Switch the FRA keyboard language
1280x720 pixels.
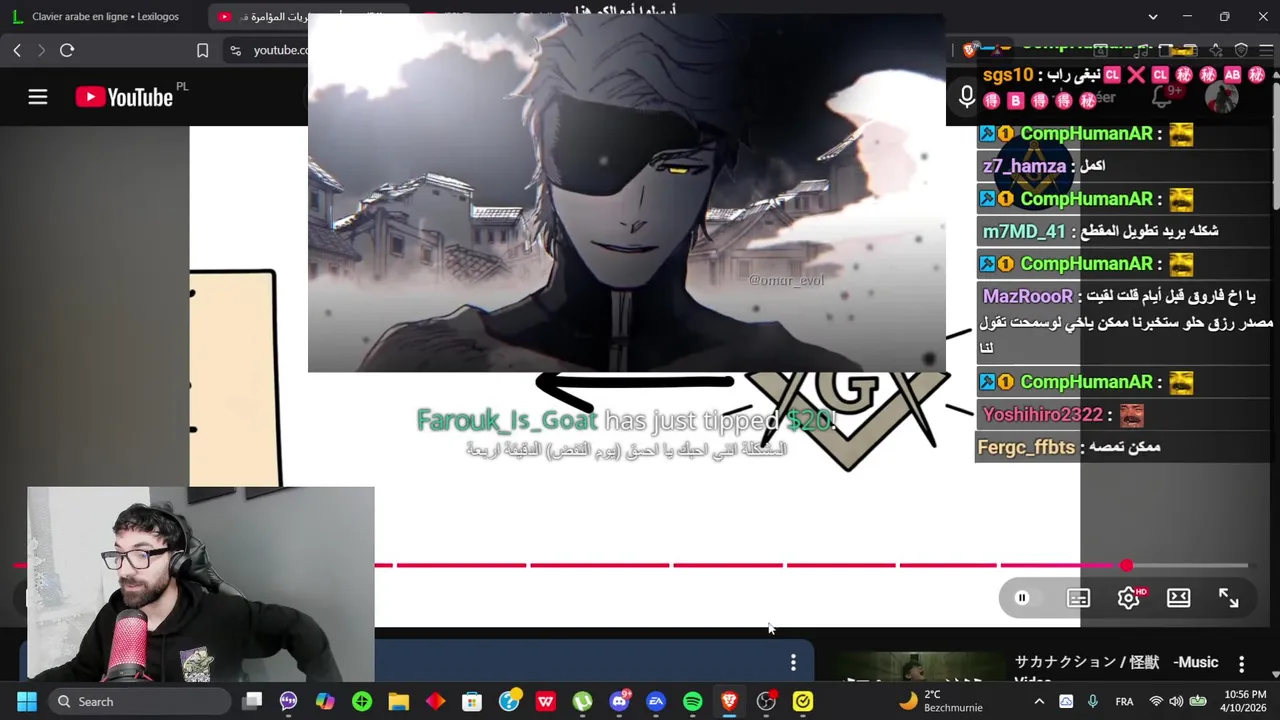(1124, 701)
